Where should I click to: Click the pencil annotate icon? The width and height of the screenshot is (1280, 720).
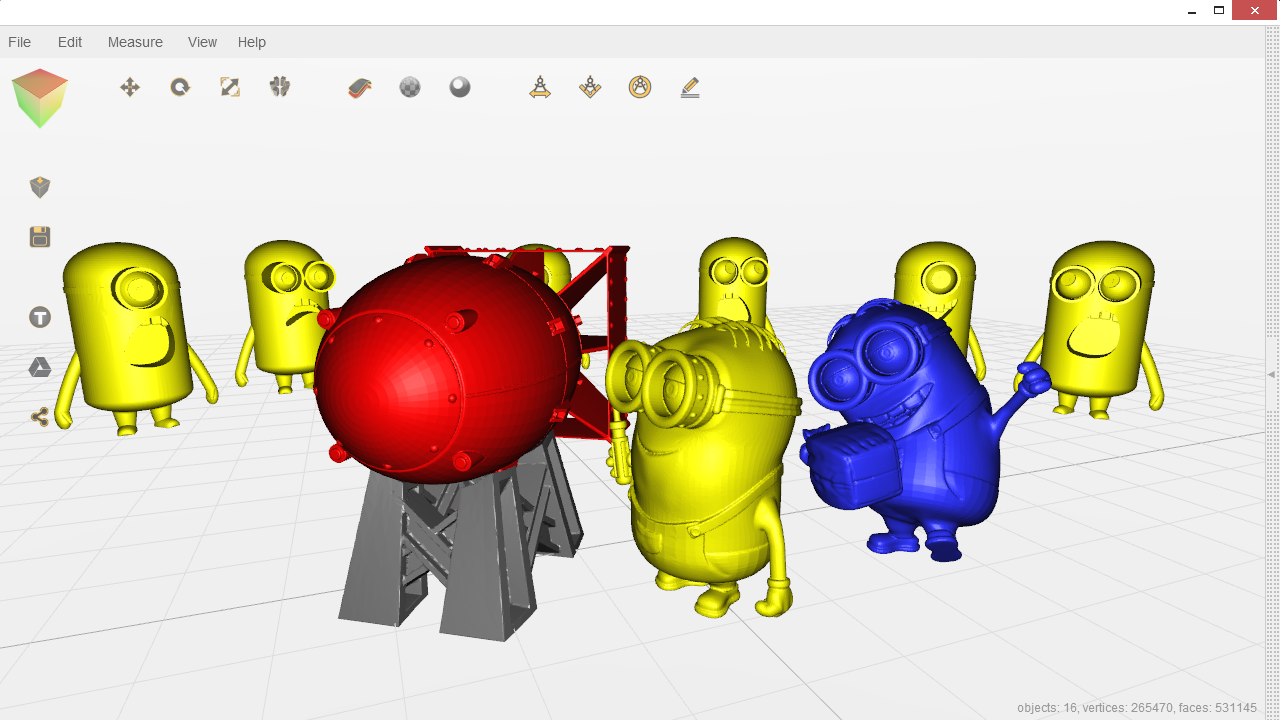click(x=690, y=88)
